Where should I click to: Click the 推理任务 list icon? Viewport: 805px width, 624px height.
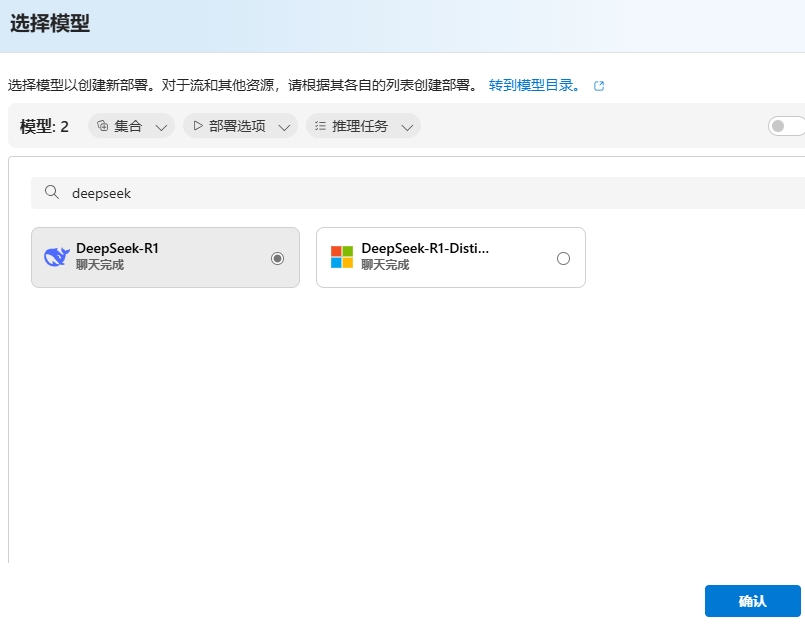point(320,126)
